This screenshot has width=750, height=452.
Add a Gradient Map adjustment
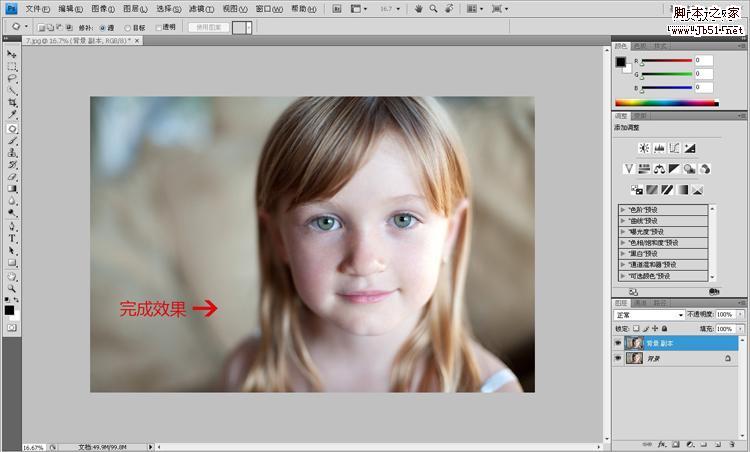pyautogui.click(x=682, y=190)
